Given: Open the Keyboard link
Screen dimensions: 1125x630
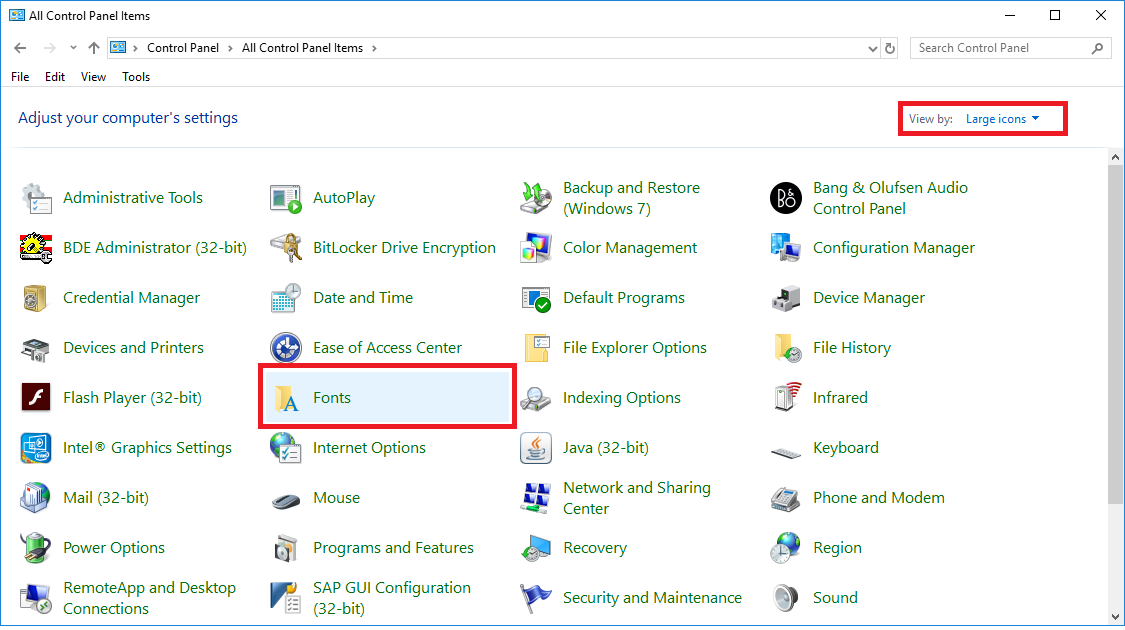Looking at the screenshot, I should click(x=845, y=448).
